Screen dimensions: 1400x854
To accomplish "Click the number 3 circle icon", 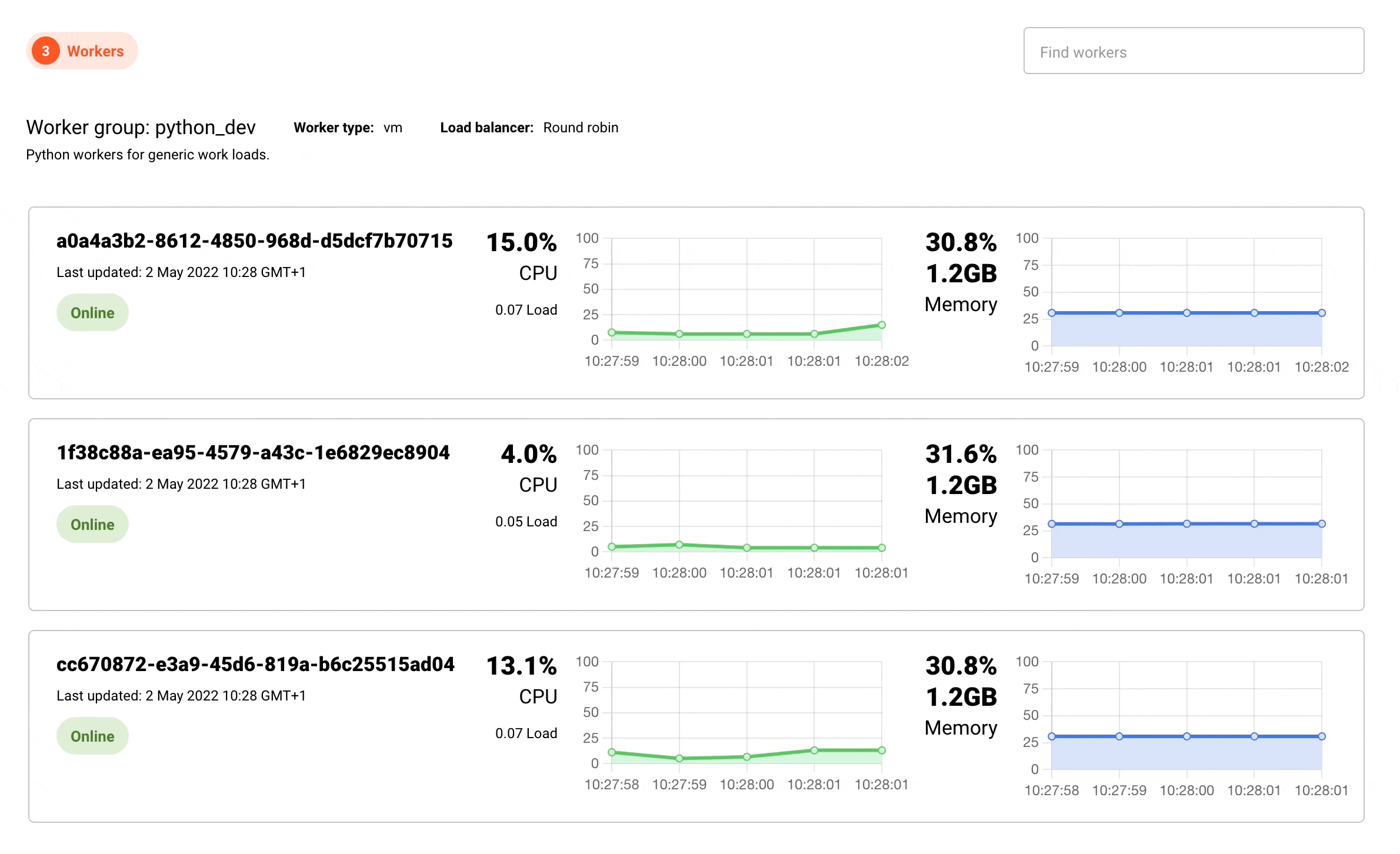I will coord(45,51).
